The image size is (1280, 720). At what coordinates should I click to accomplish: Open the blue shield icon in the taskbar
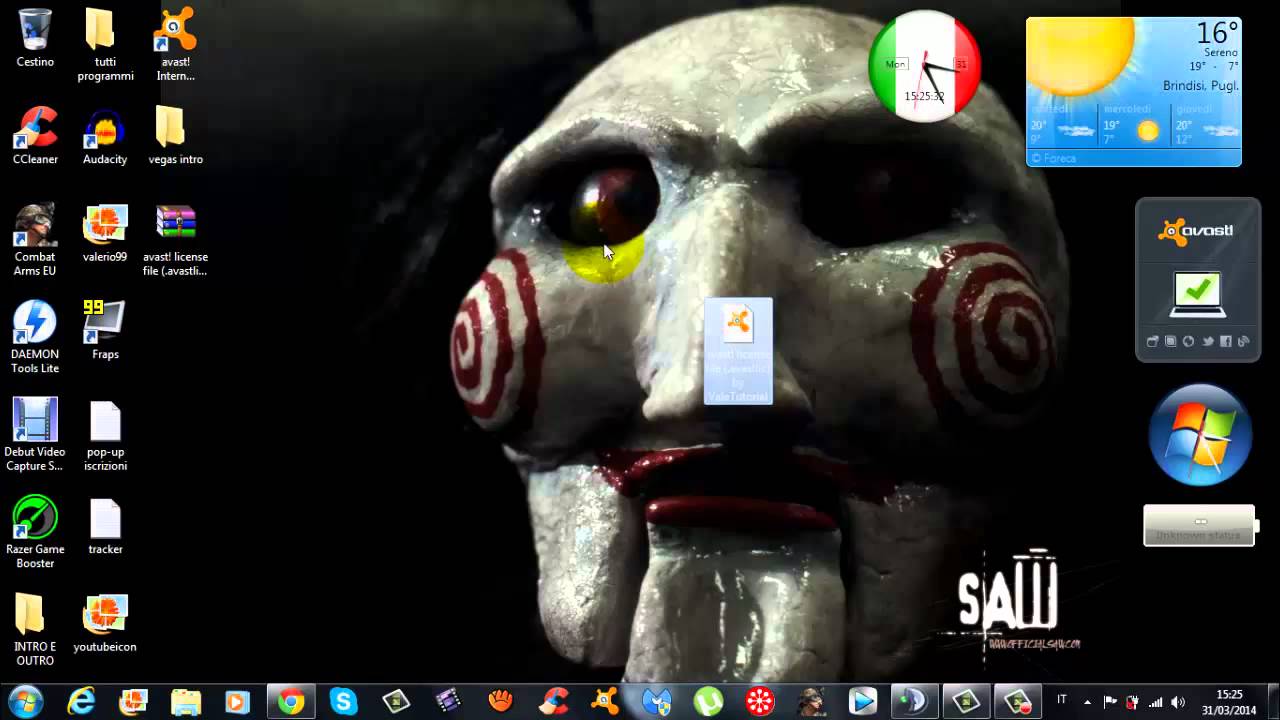coord(657,702)
